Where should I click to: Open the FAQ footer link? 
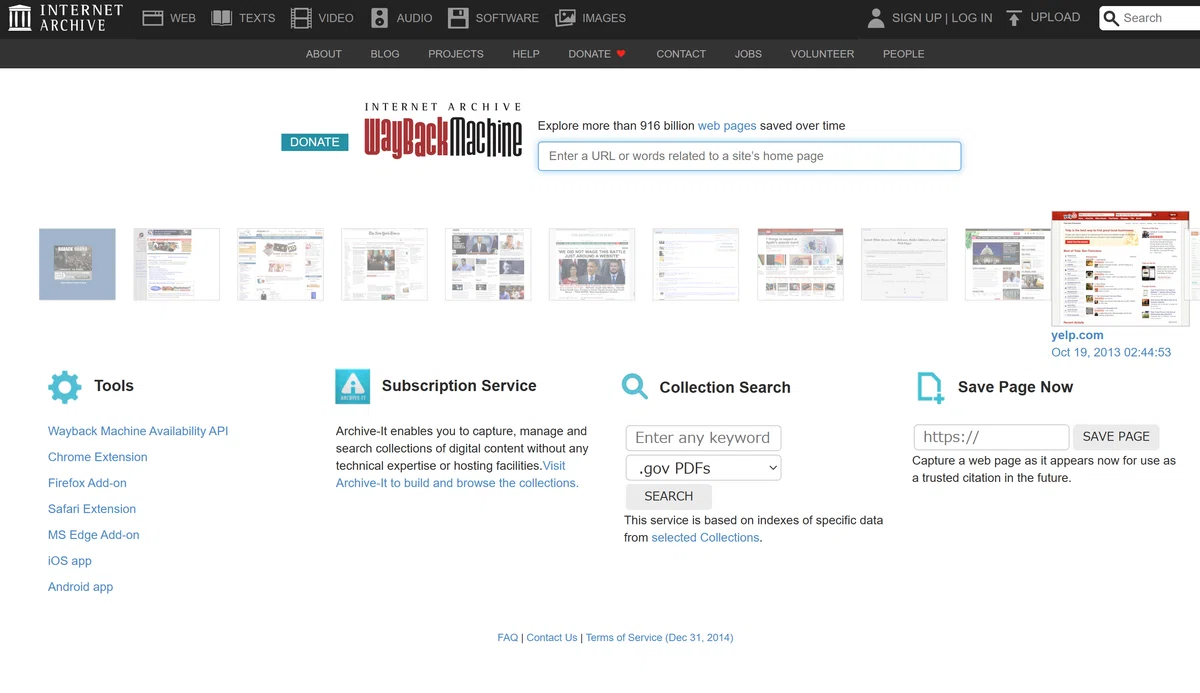point(508,638)
